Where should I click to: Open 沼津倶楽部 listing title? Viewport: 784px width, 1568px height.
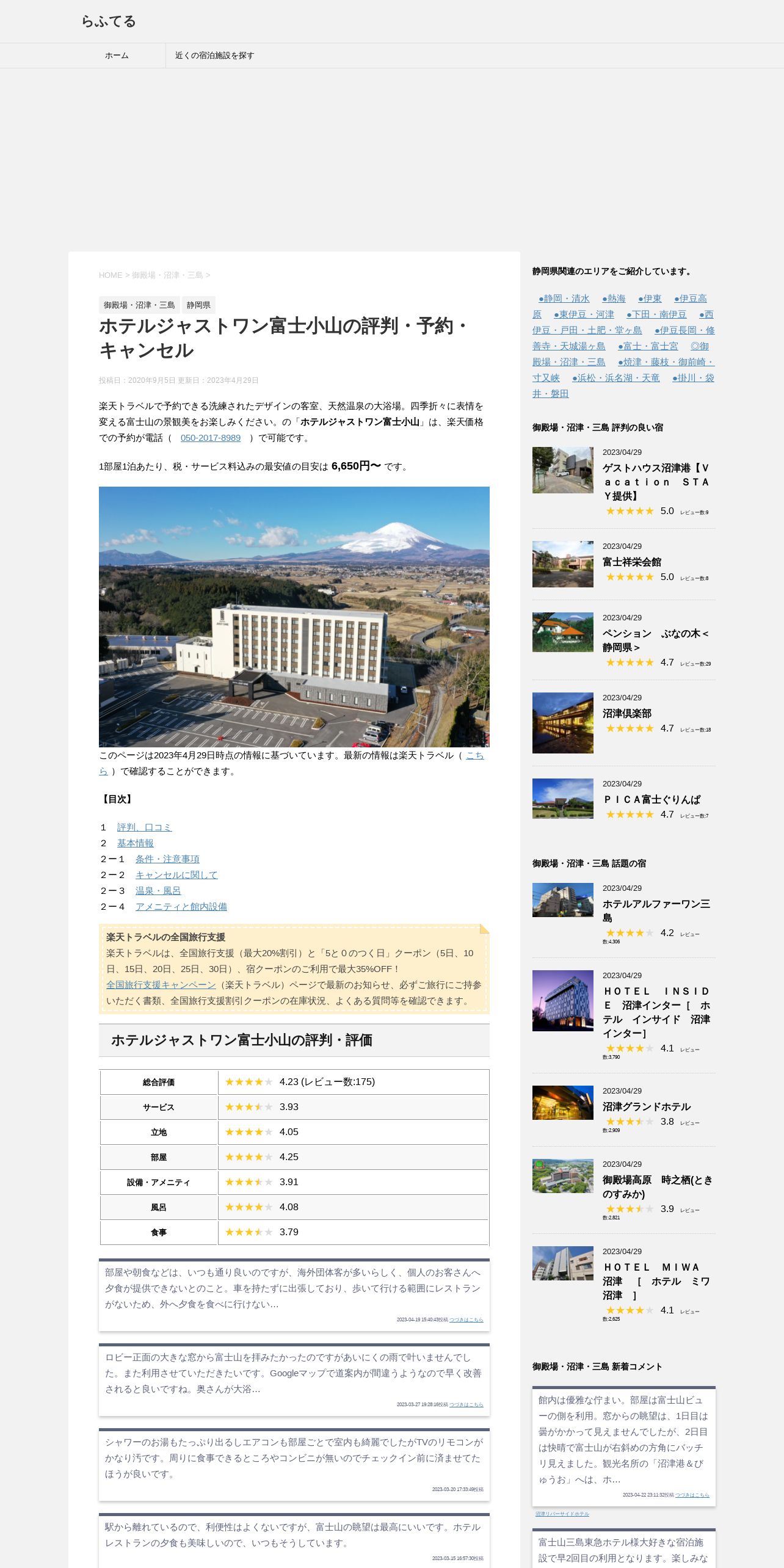click(627, 713)
